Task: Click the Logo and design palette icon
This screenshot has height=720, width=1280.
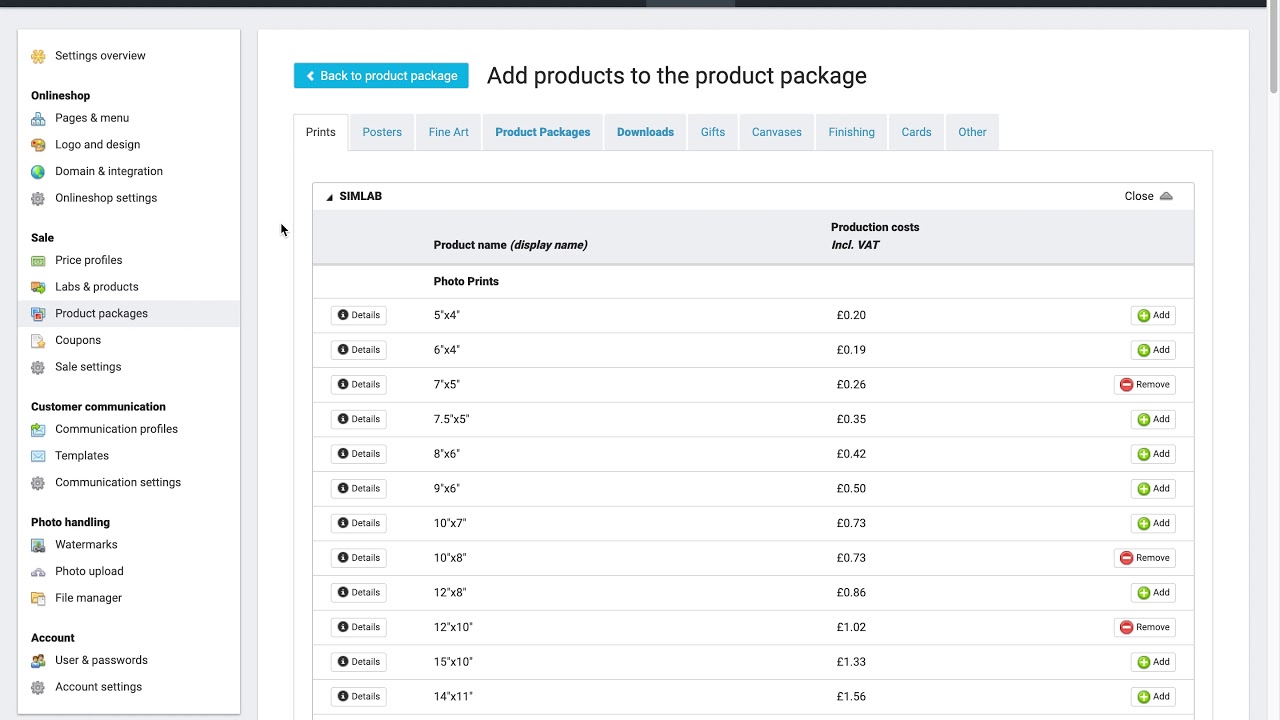Action: point(38,145)
